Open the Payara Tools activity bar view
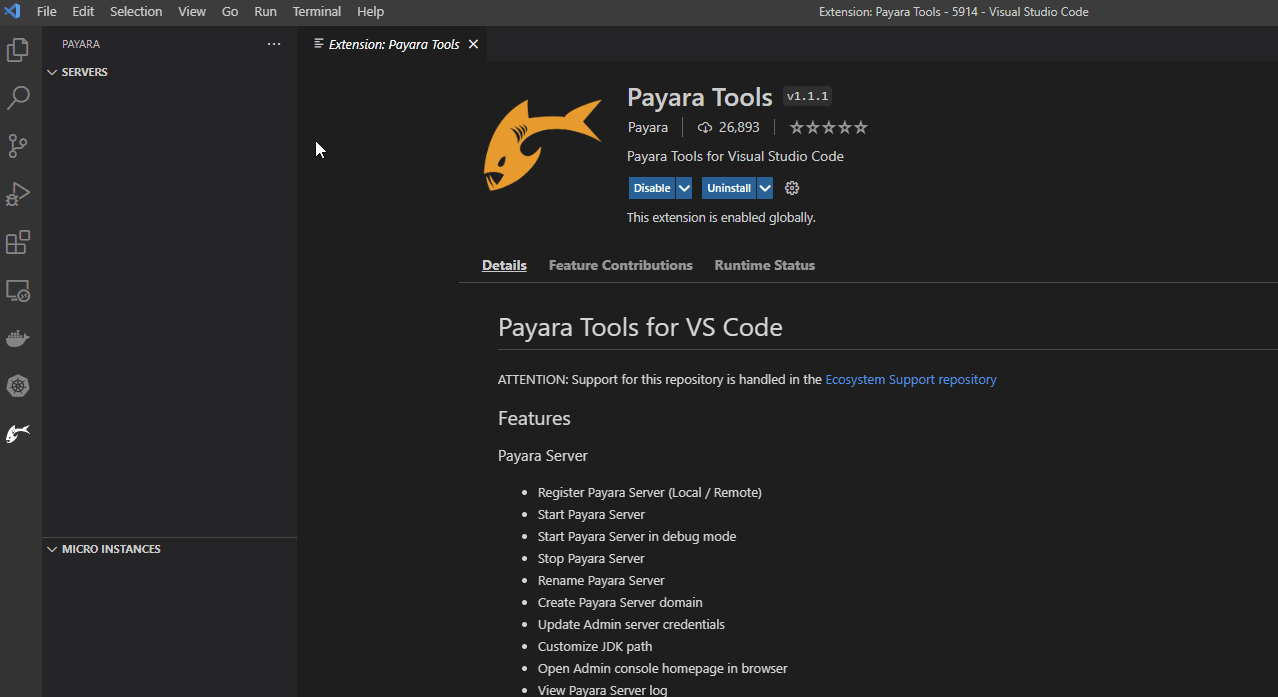This screenshot has width=1278, height=697. coord(18,433)
